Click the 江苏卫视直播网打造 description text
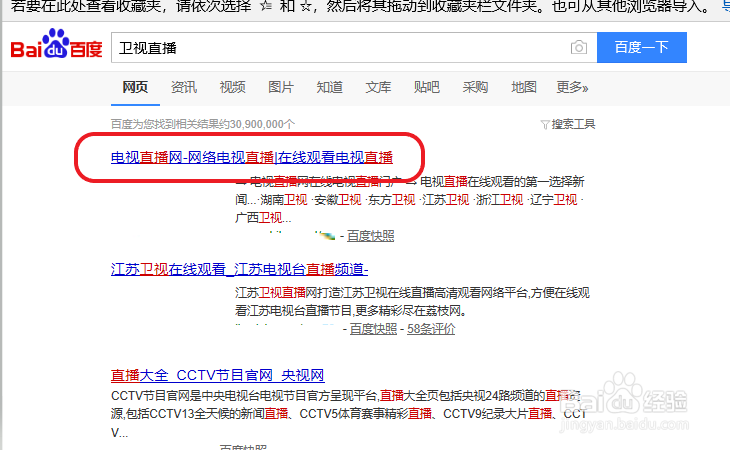The width and height of the screenshot is (730, 450). [412, 301]
